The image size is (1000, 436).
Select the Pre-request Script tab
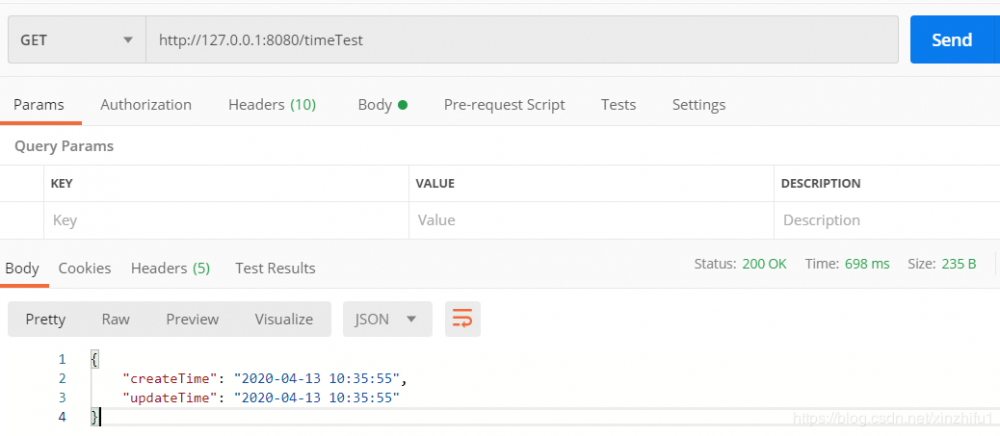504,105
